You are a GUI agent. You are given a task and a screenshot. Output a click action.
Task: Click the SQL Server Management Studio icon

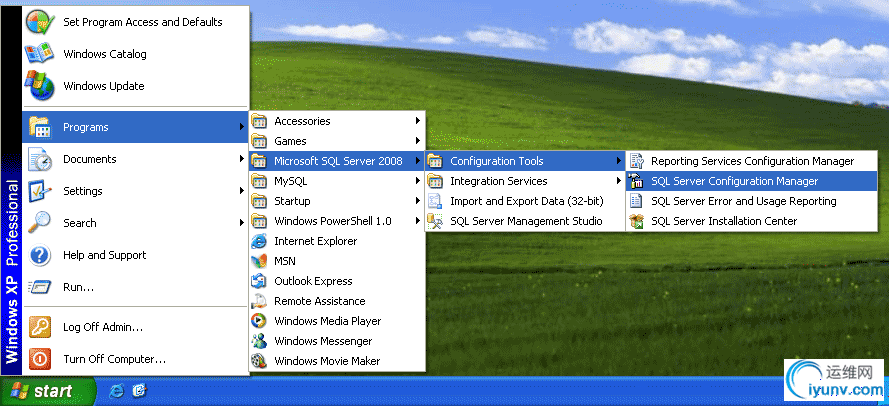click(435, 221)
